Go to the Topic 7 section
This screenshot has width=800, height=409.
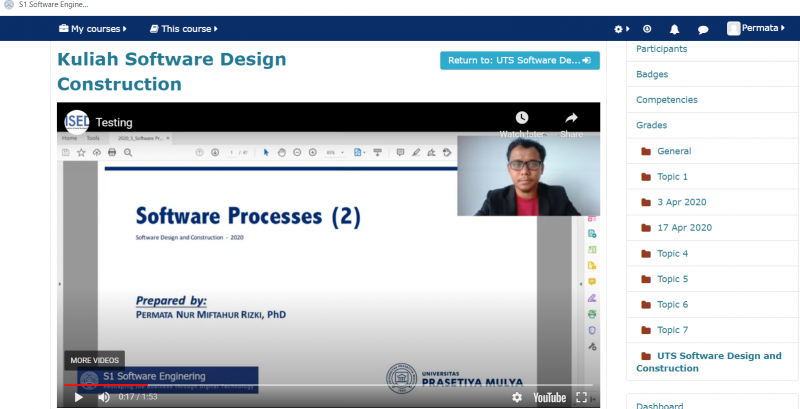pyautogui.click(x=672, y=330)
